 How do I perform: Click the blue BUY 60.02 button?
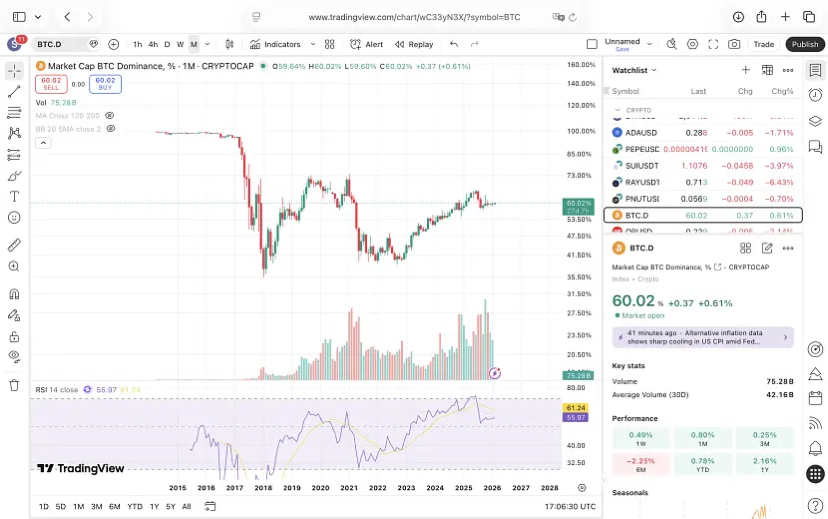point(106,84)
